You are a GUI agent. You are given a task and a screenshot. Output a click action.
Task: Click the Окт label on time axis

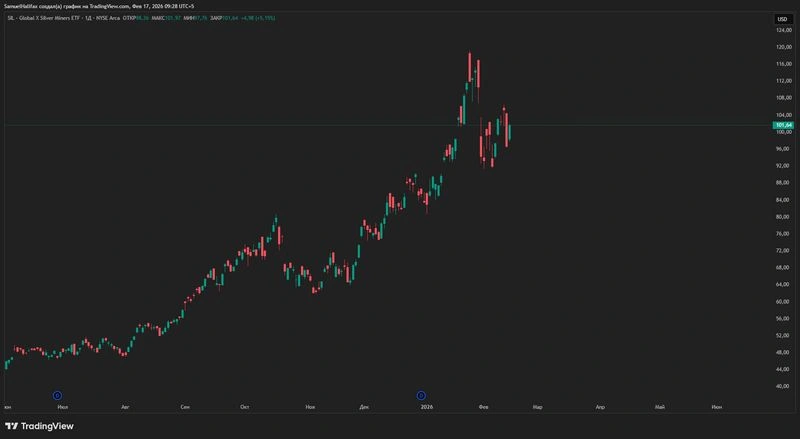[x=245, y=407]
